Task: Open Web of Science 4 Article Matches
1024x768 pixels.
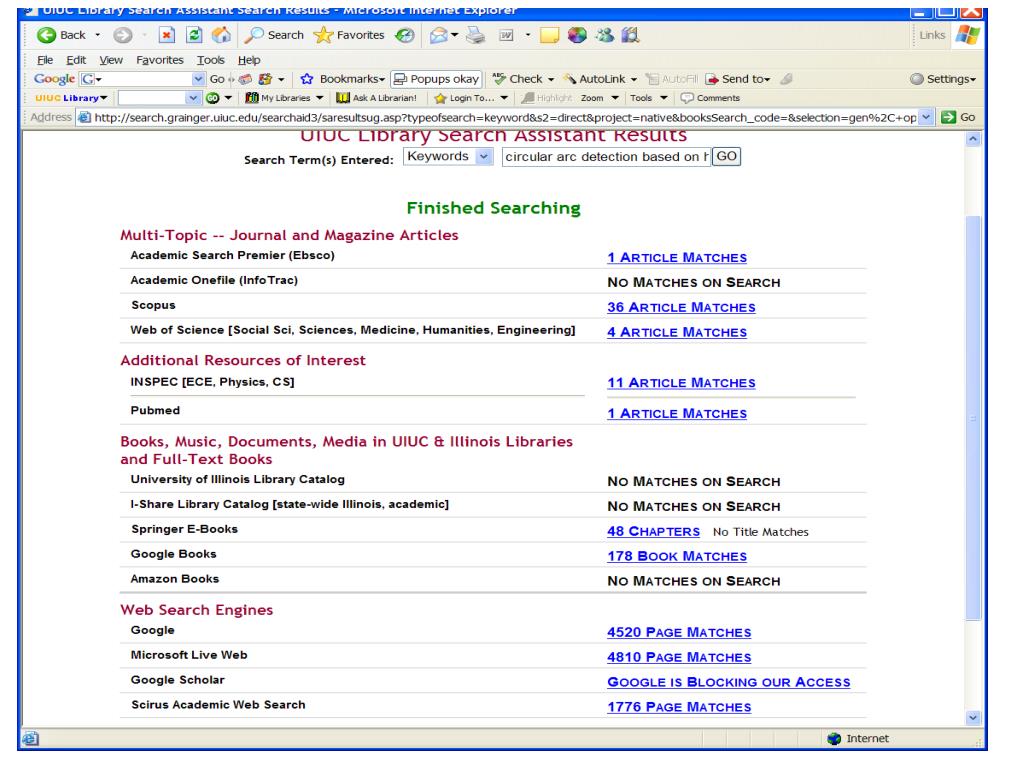Action: [677, 332]
